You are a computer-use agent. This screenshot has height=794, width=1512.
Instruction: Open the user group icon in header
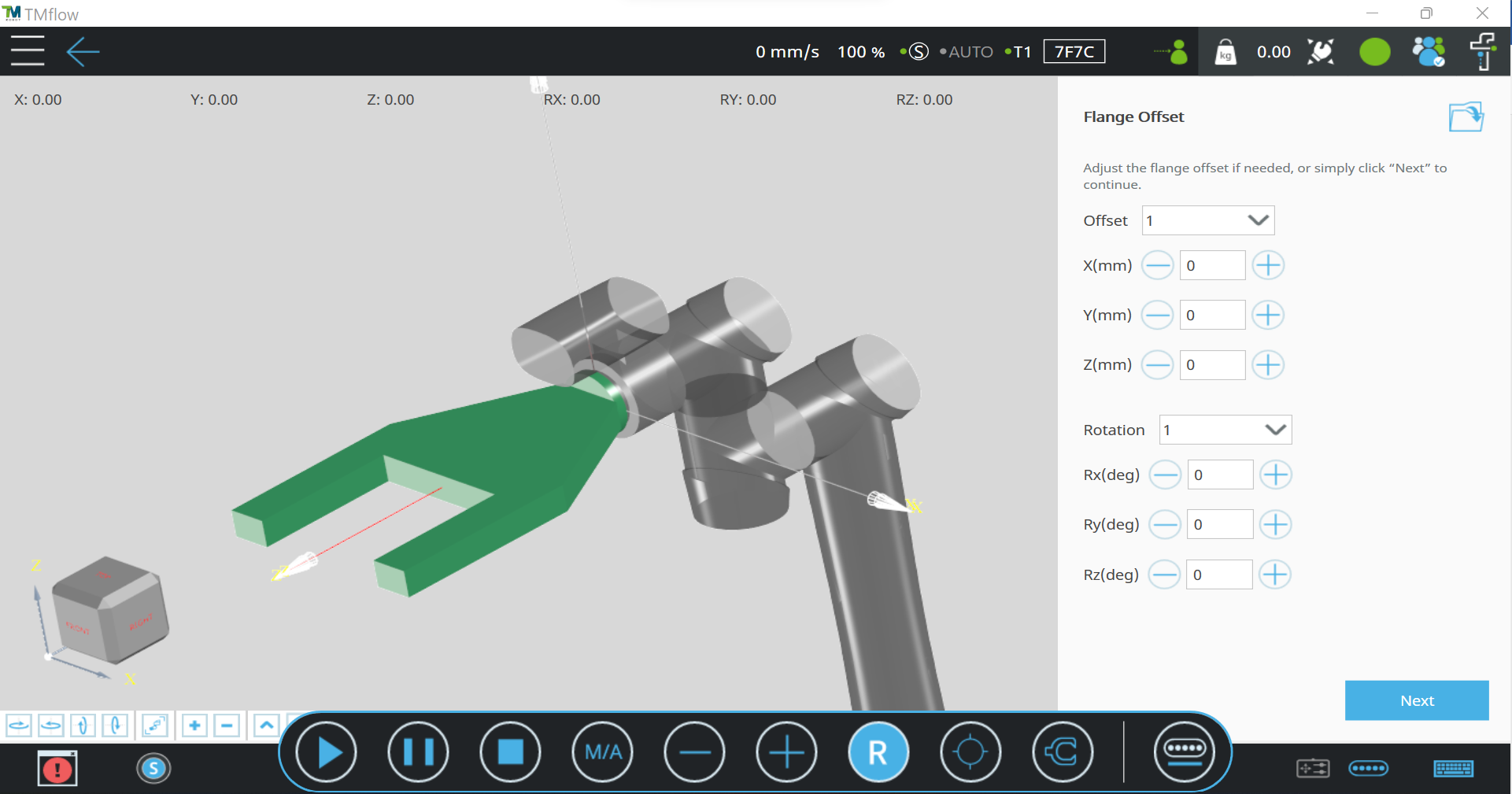[1428, 52]
